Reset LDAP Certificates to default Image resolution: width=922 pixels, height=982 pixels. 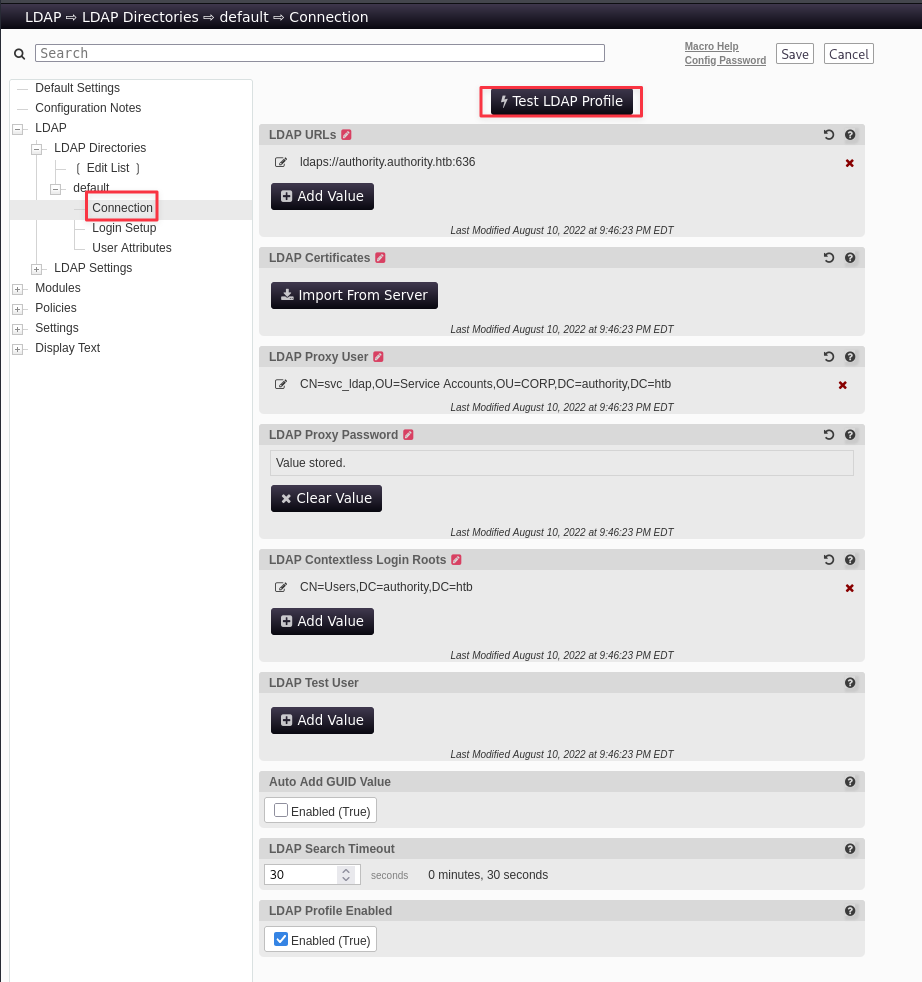[x=829, y=257]
